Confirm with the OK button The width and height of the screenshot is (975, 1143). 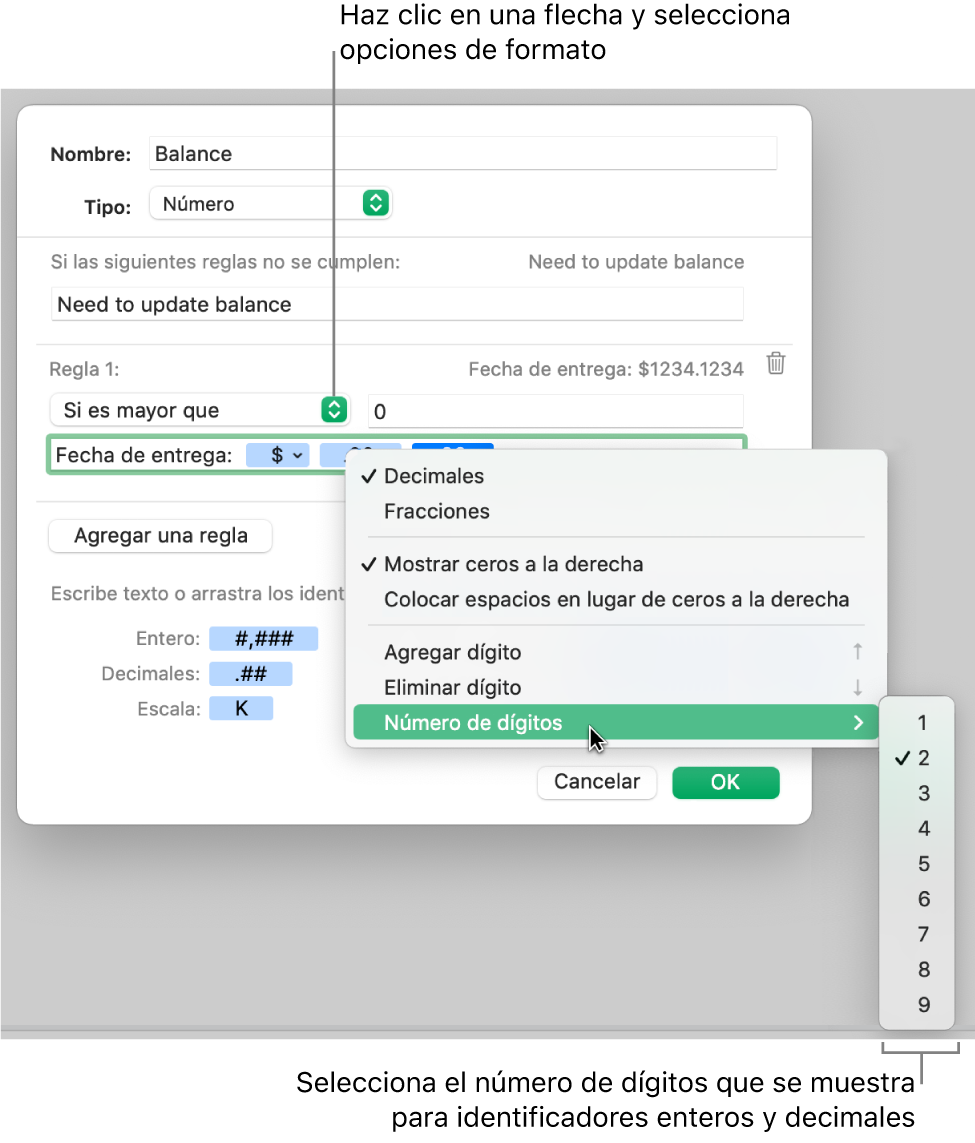(726, 782)
